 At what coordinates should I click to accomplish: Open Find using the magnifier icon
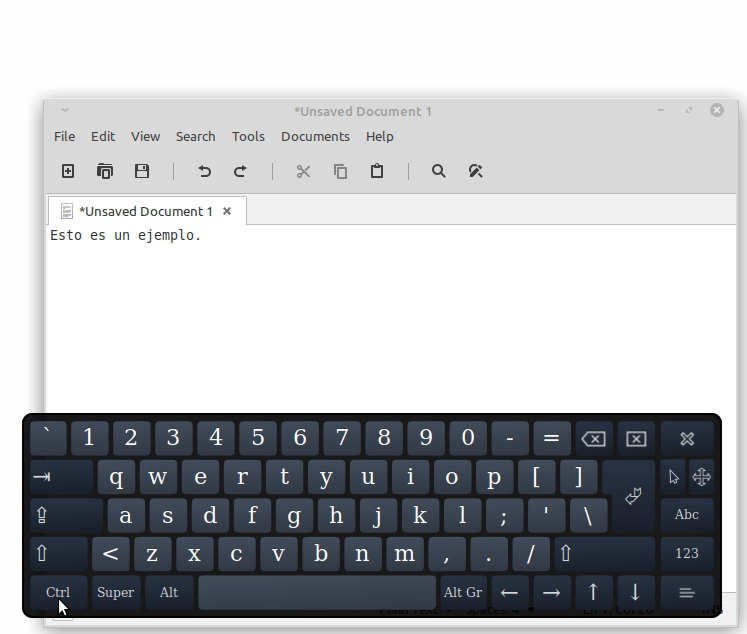(x=438, y=171)
